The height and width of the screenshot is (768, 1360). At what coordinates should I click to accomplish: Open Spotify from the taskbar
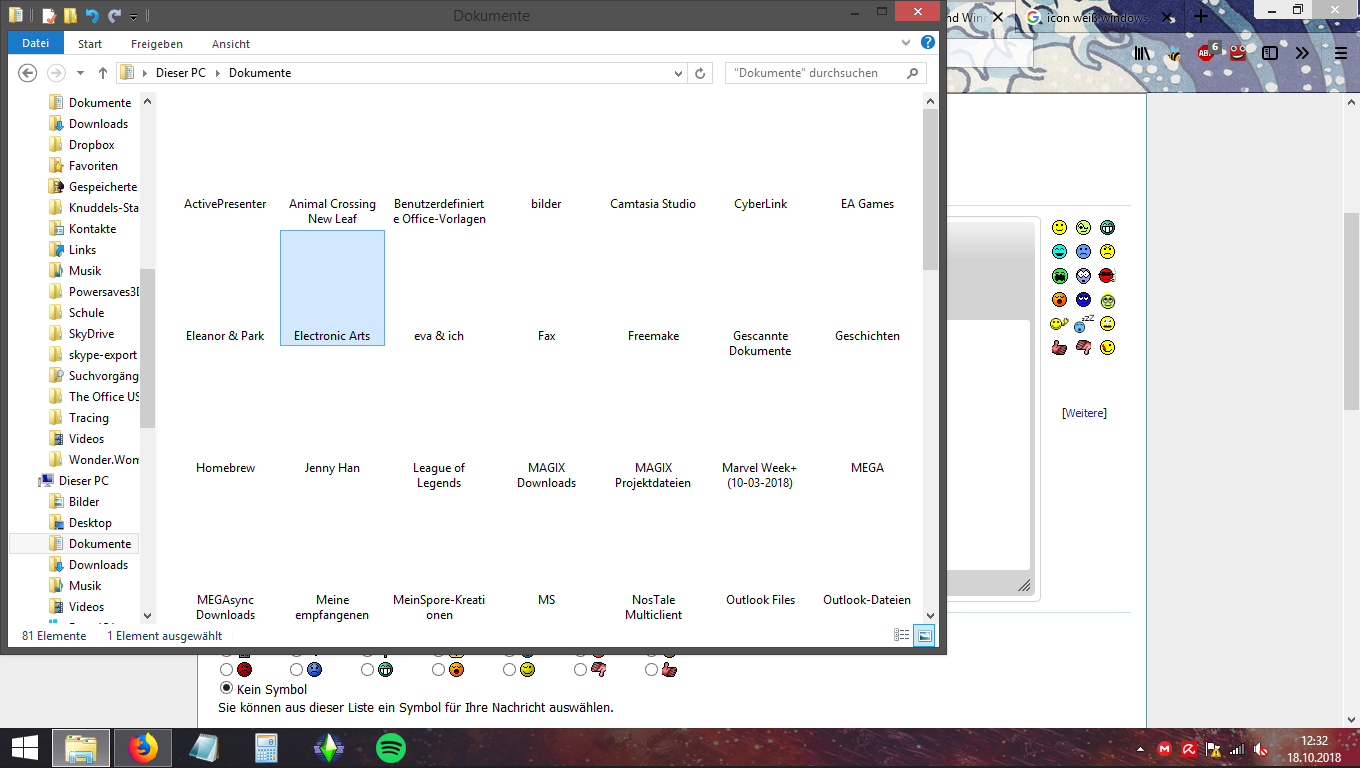[x=391, y=747]
